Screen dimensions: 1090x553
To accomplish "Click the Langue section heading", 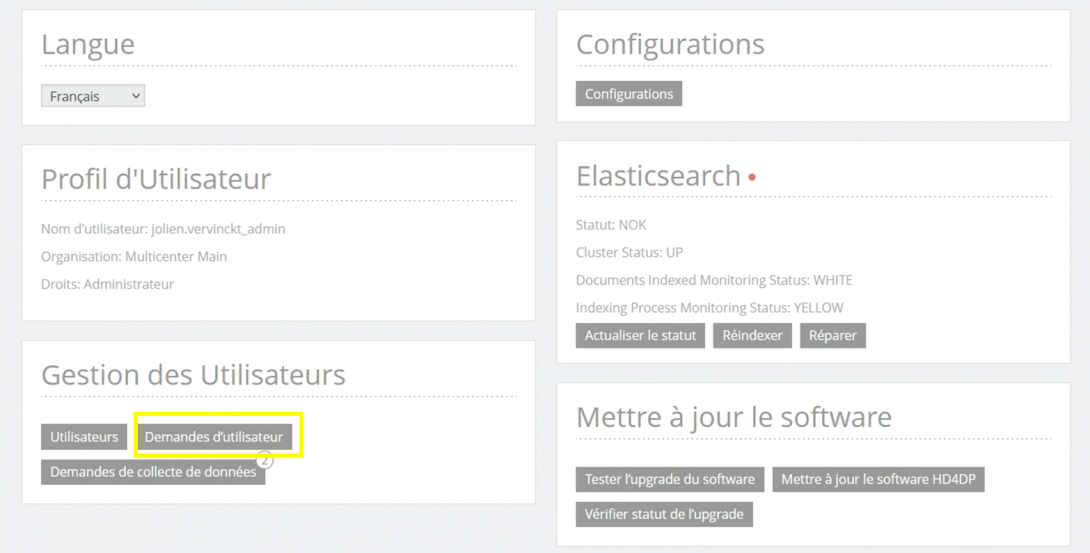I will click(x=88, y=45).
